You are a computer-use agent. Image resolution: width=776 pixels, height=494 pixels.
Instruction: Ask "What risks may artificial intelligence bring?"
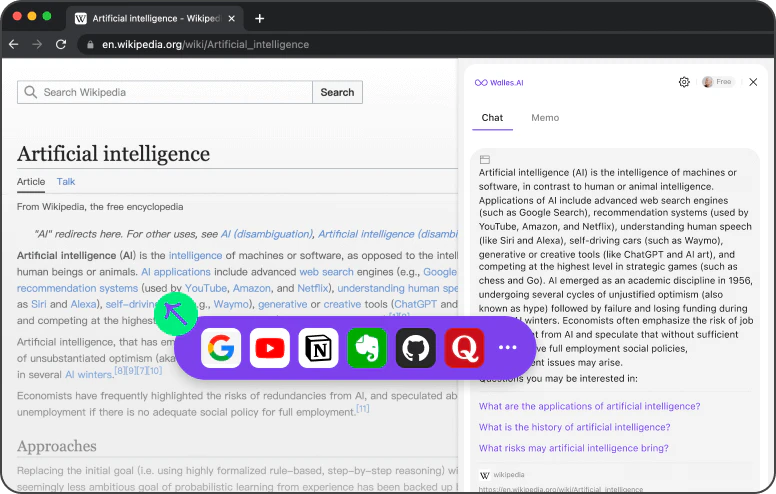click(574, 448)
